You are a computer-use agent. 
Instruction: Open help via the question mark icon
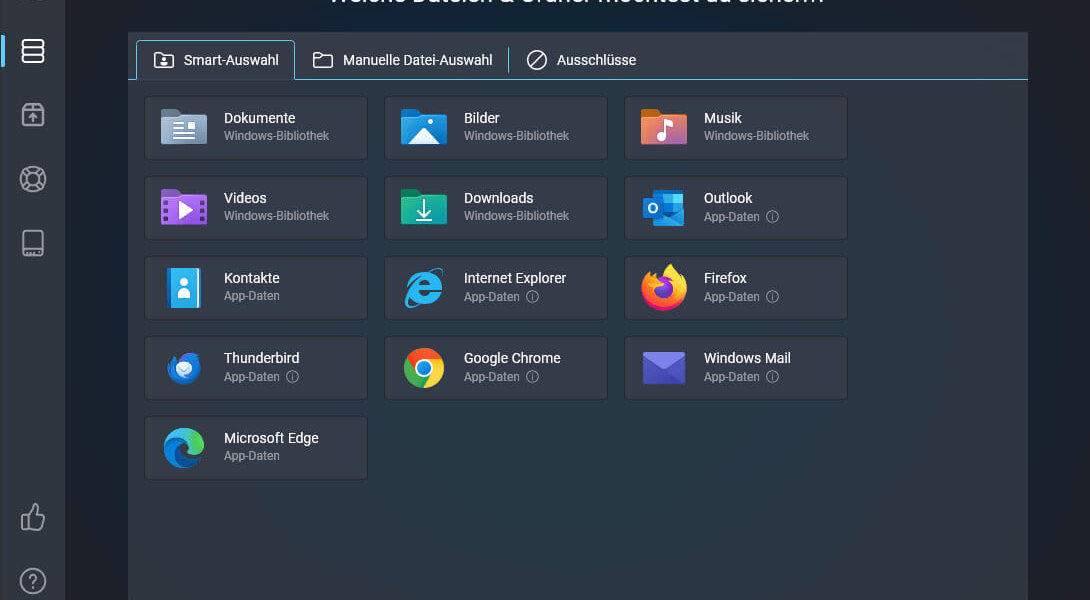33,580
